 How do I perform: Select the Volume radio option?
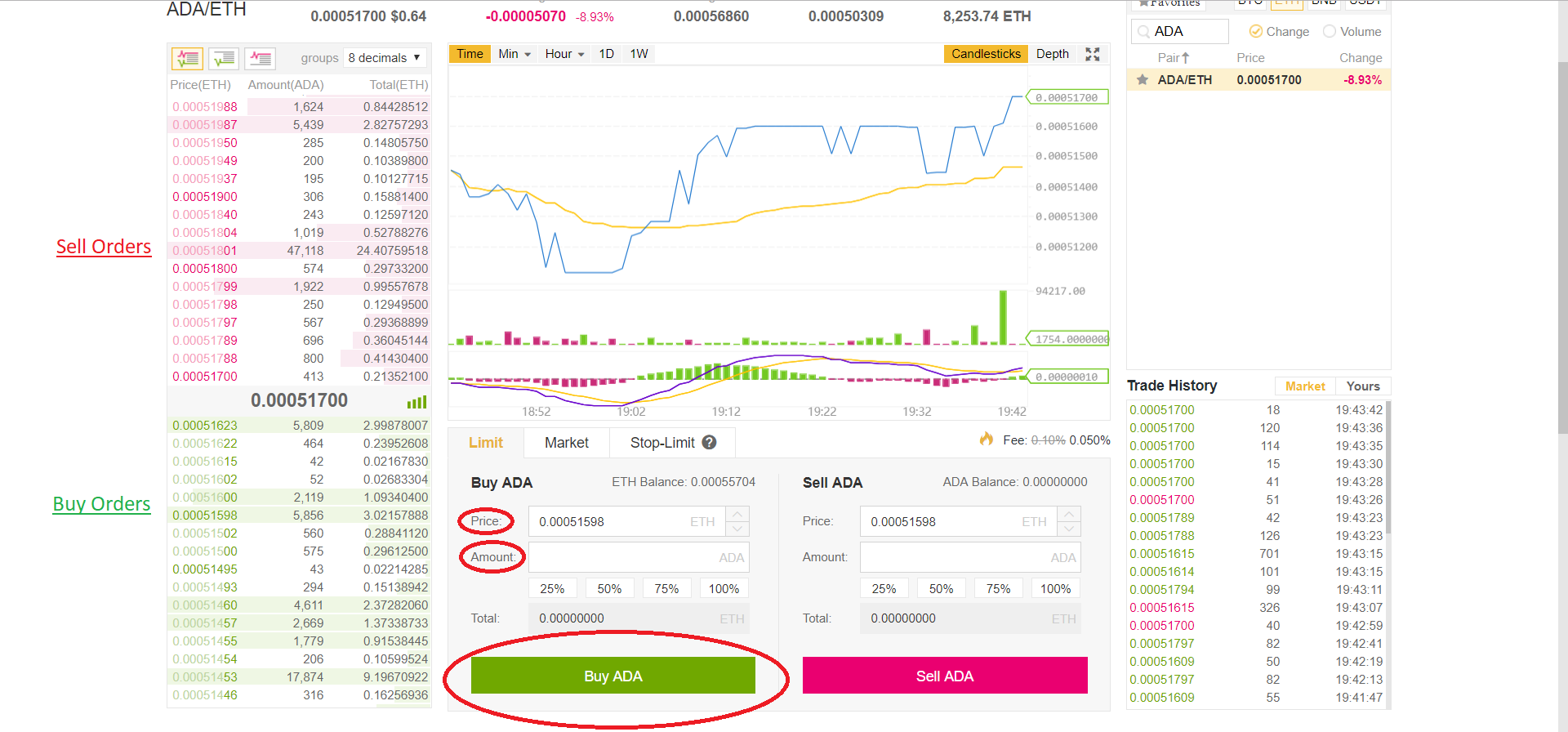point(1330,32)
